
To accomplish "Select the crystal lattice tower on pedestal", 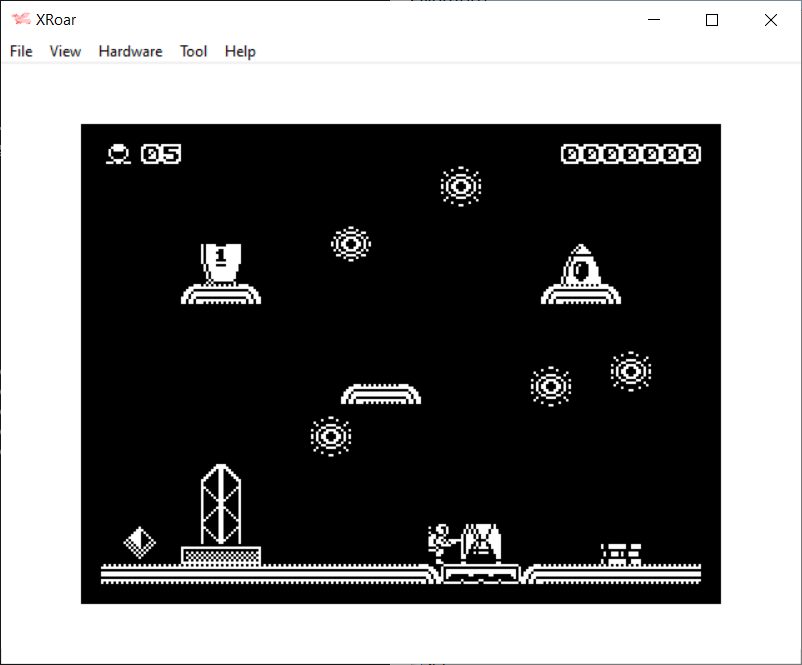I will 221,505.
